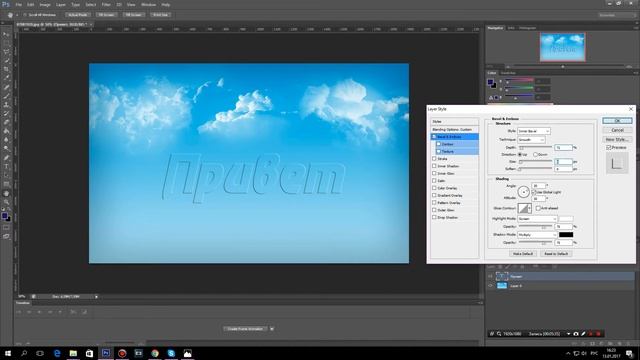This screenshot has height=360, width=640.
Task: Click Reset to Default button
Action: pos(556,253)
